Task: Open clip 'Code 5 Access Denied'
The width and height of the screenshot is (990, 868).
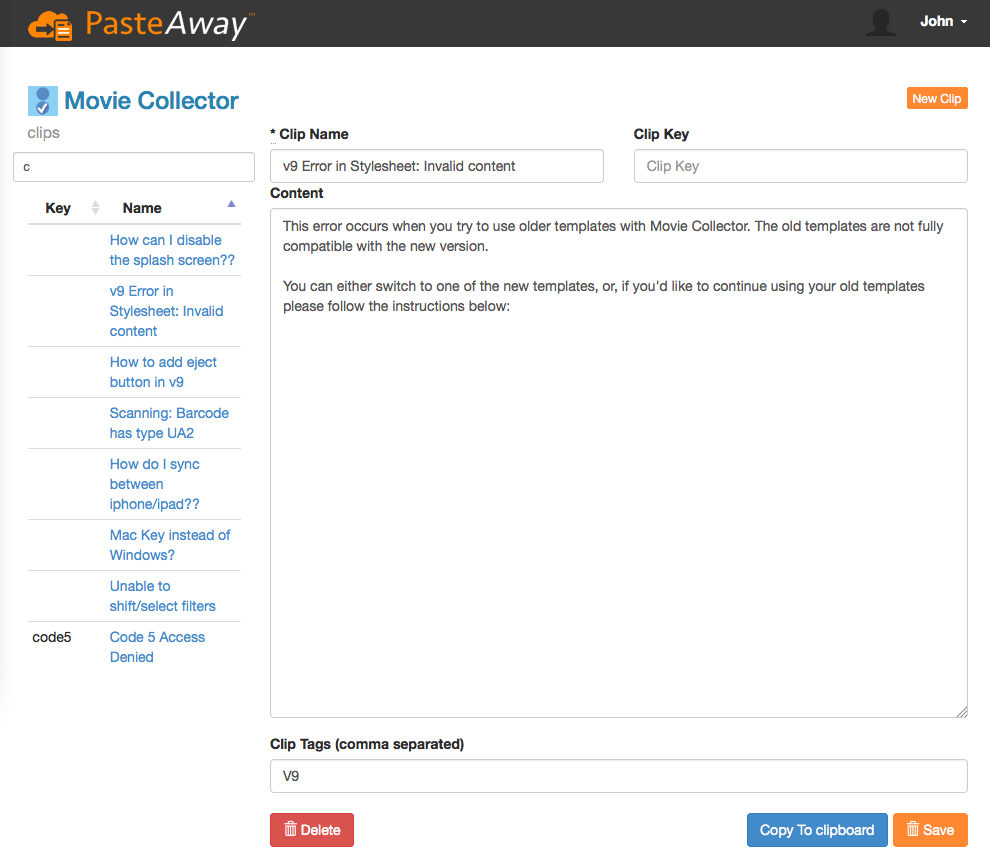Action: 157,647
